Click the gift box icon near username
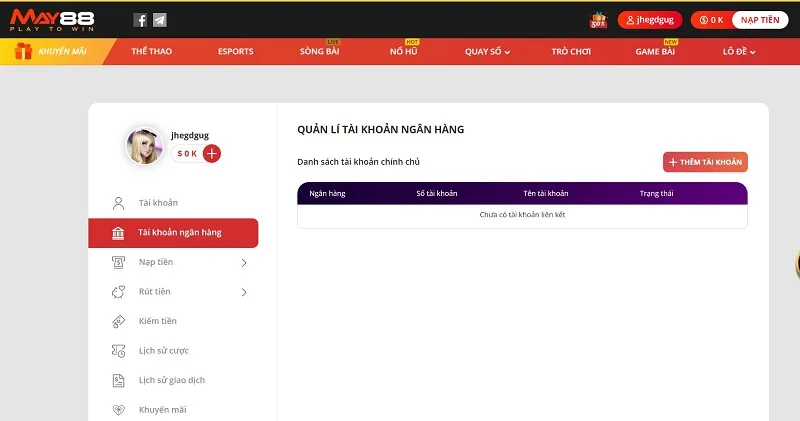 [x=599, y=19]
